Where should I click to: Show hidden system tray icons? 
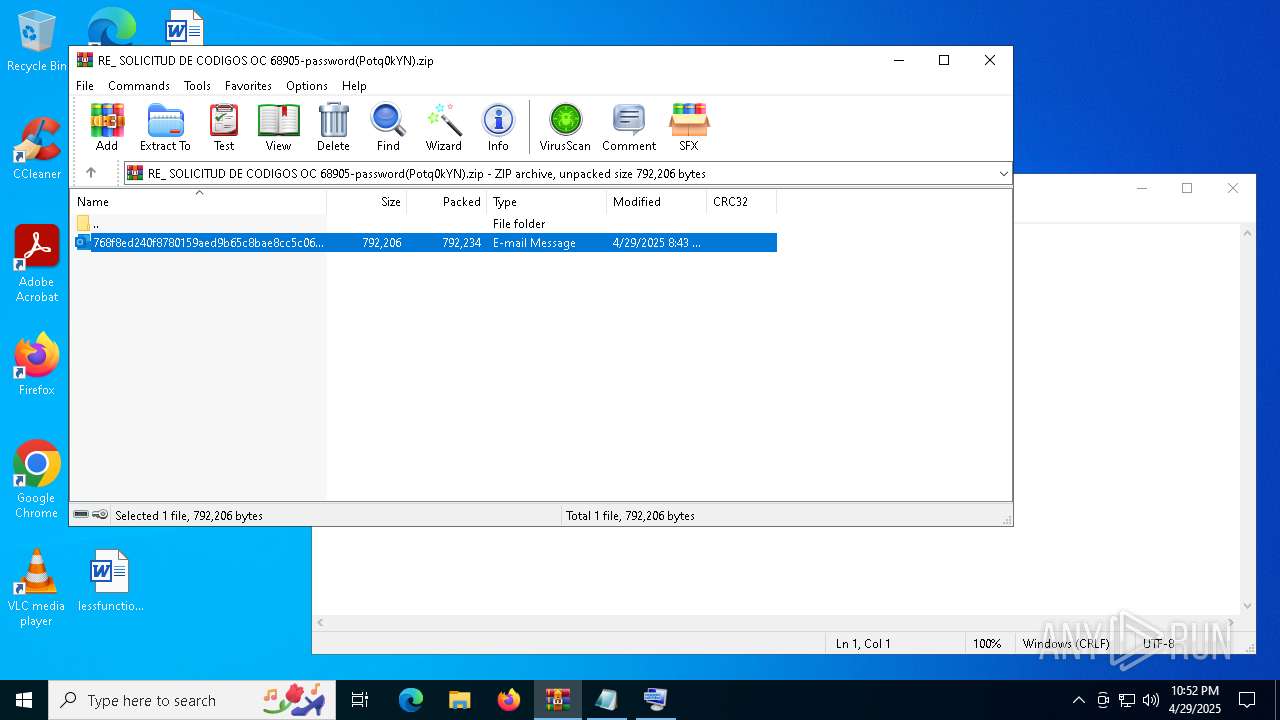(x=1078, y=700)
